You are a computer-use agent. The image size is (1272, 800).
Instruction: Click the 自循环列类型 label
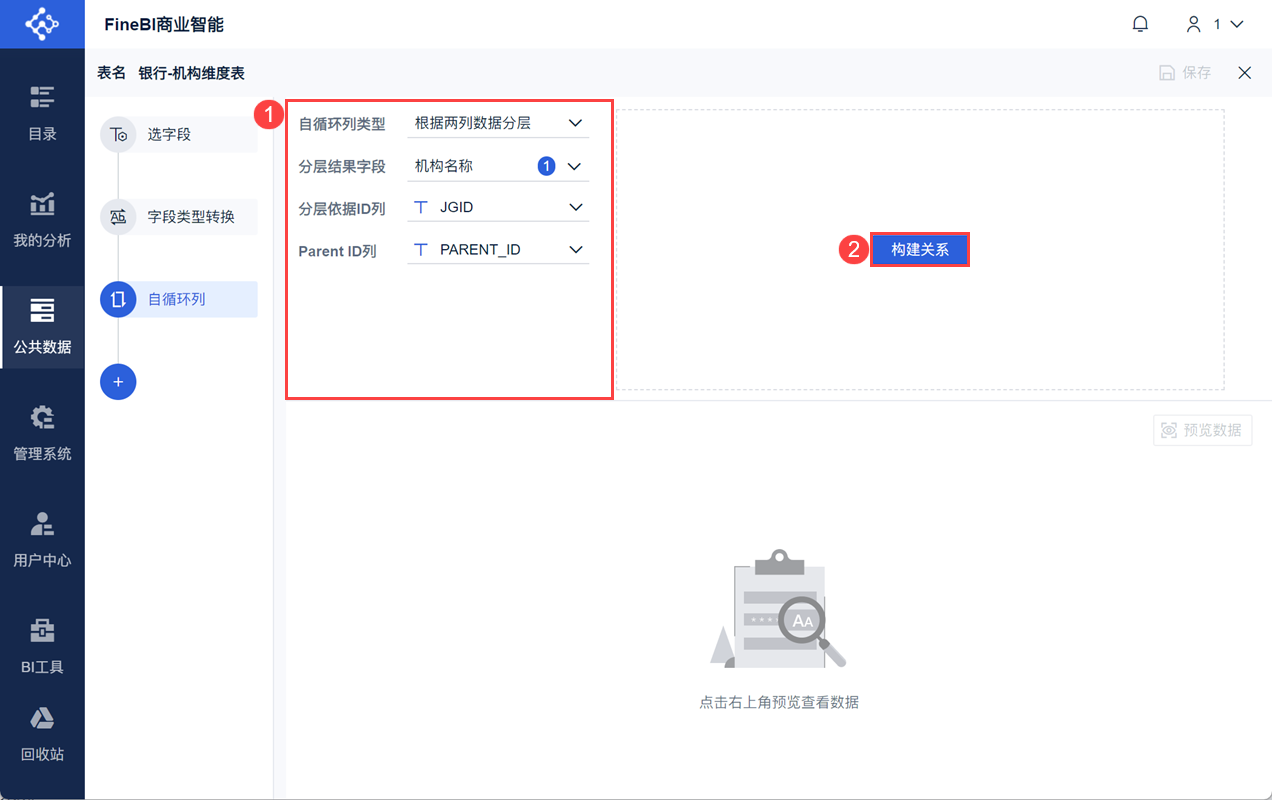(342, 124)
